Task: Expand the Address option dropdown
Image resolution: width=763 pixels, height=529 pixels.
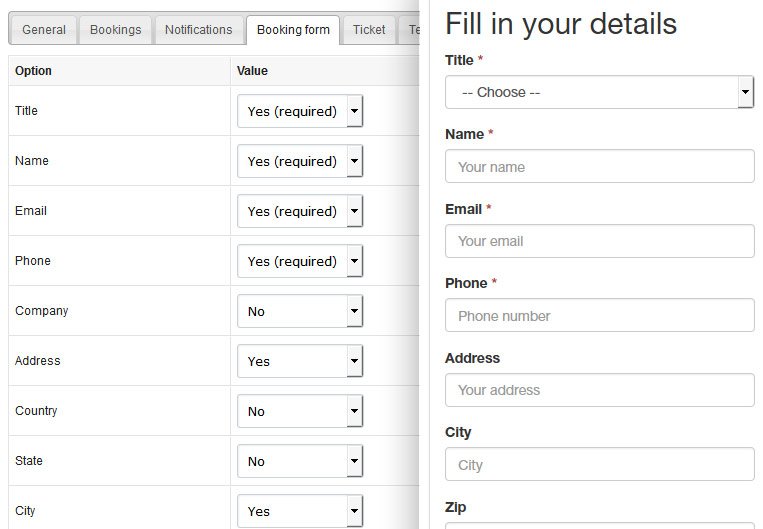Action: pos(300,361)
